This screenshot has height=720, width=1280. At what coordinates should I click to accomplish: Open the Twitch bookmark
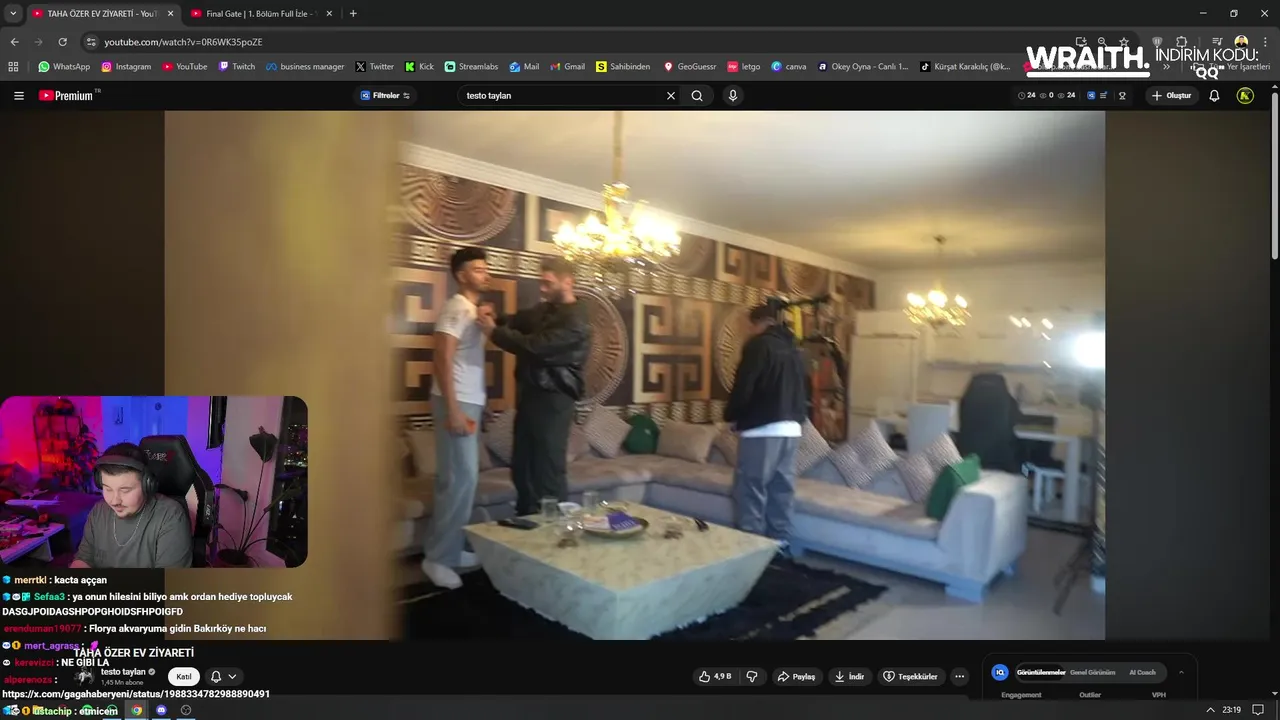tap(236, 67)
